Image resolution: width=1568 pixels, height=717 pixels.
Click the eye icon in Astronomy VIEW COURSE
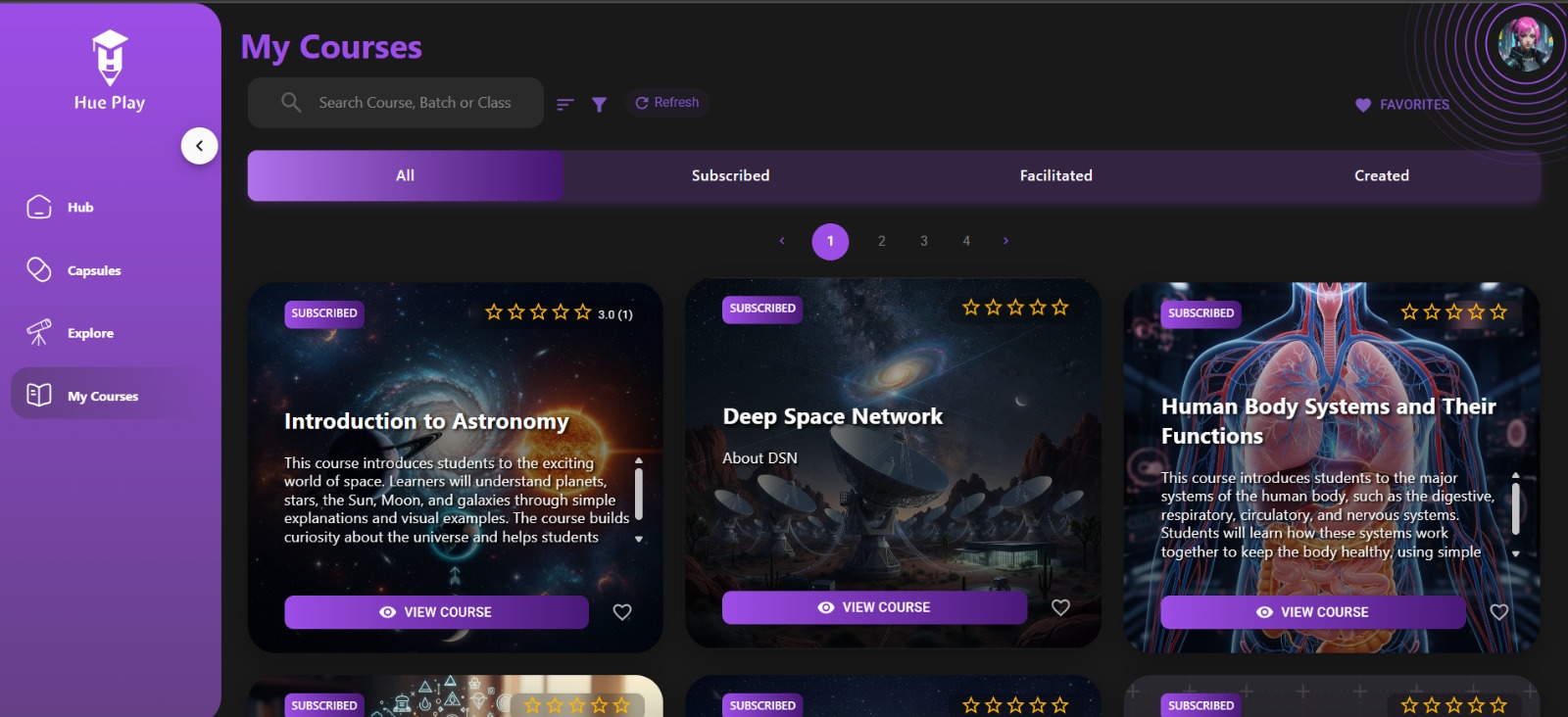[x=388, y=612]
